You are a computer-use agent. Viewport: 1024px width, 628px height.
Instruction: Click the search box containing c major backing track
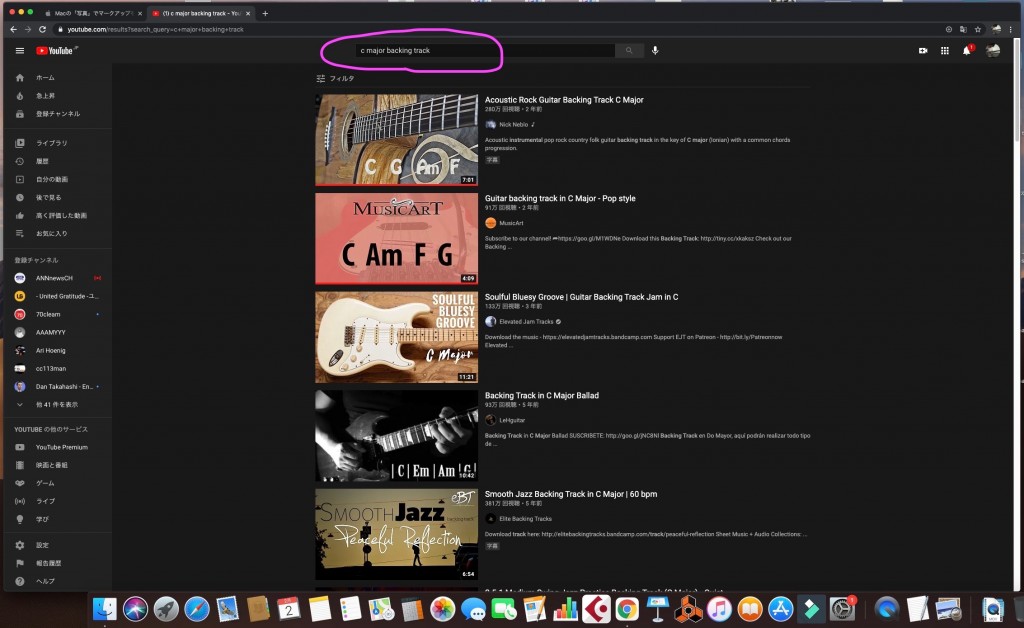click(x=485, y=50)
